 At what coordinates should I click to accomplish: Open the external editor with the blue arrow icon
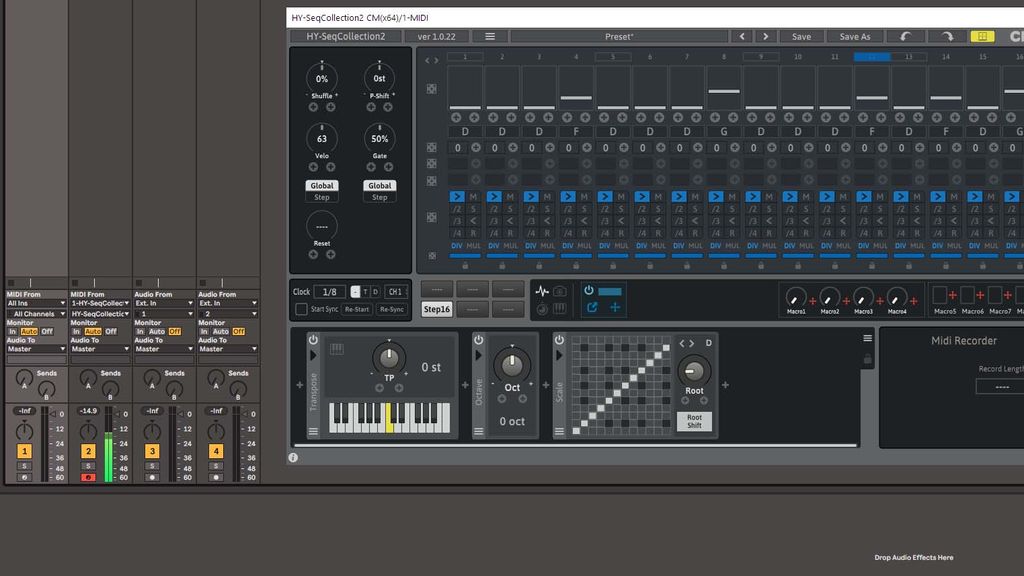pyautogui.click(x=591, y=309)
